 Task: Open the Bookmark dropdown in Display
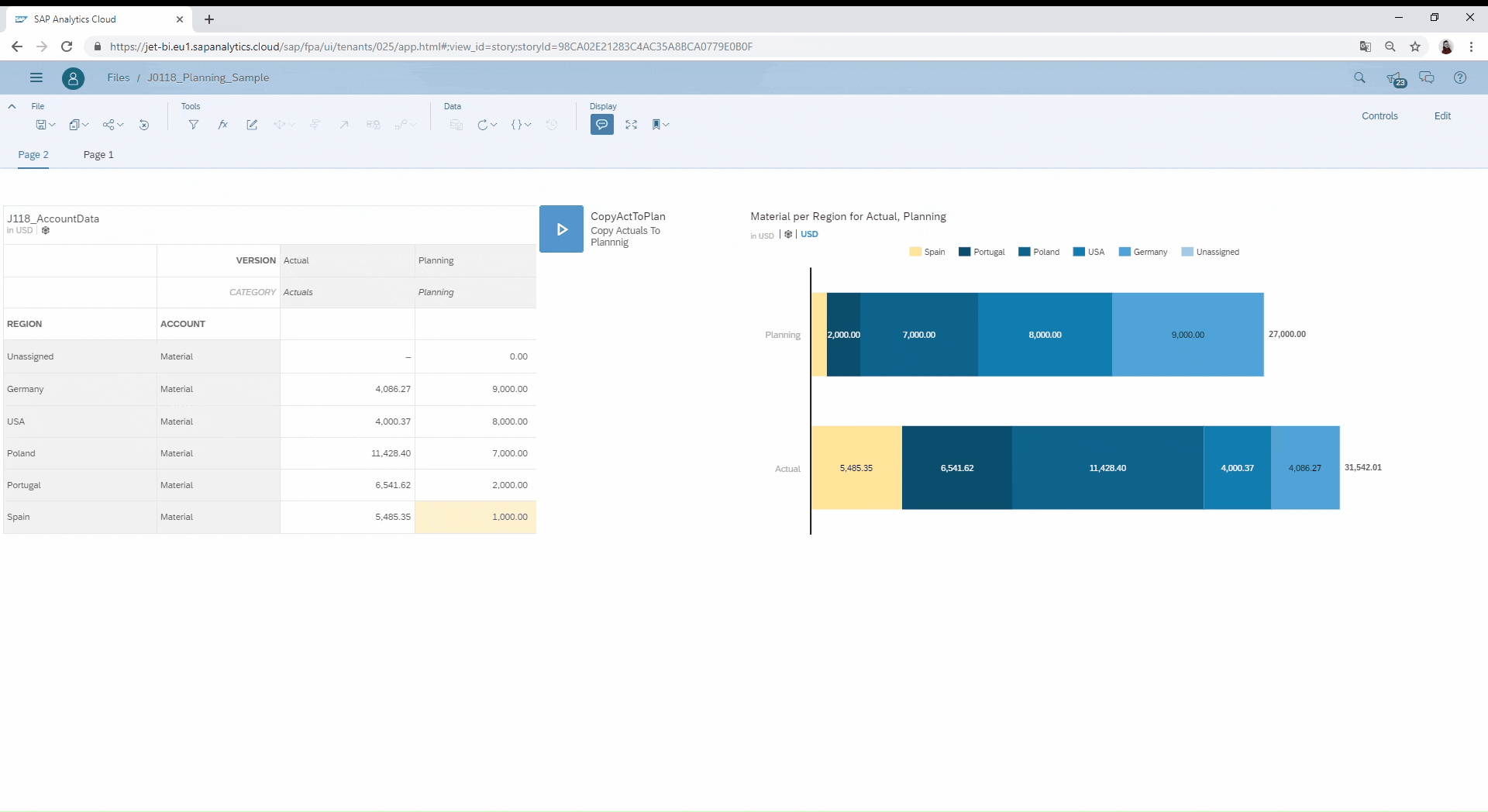point(660,125)
